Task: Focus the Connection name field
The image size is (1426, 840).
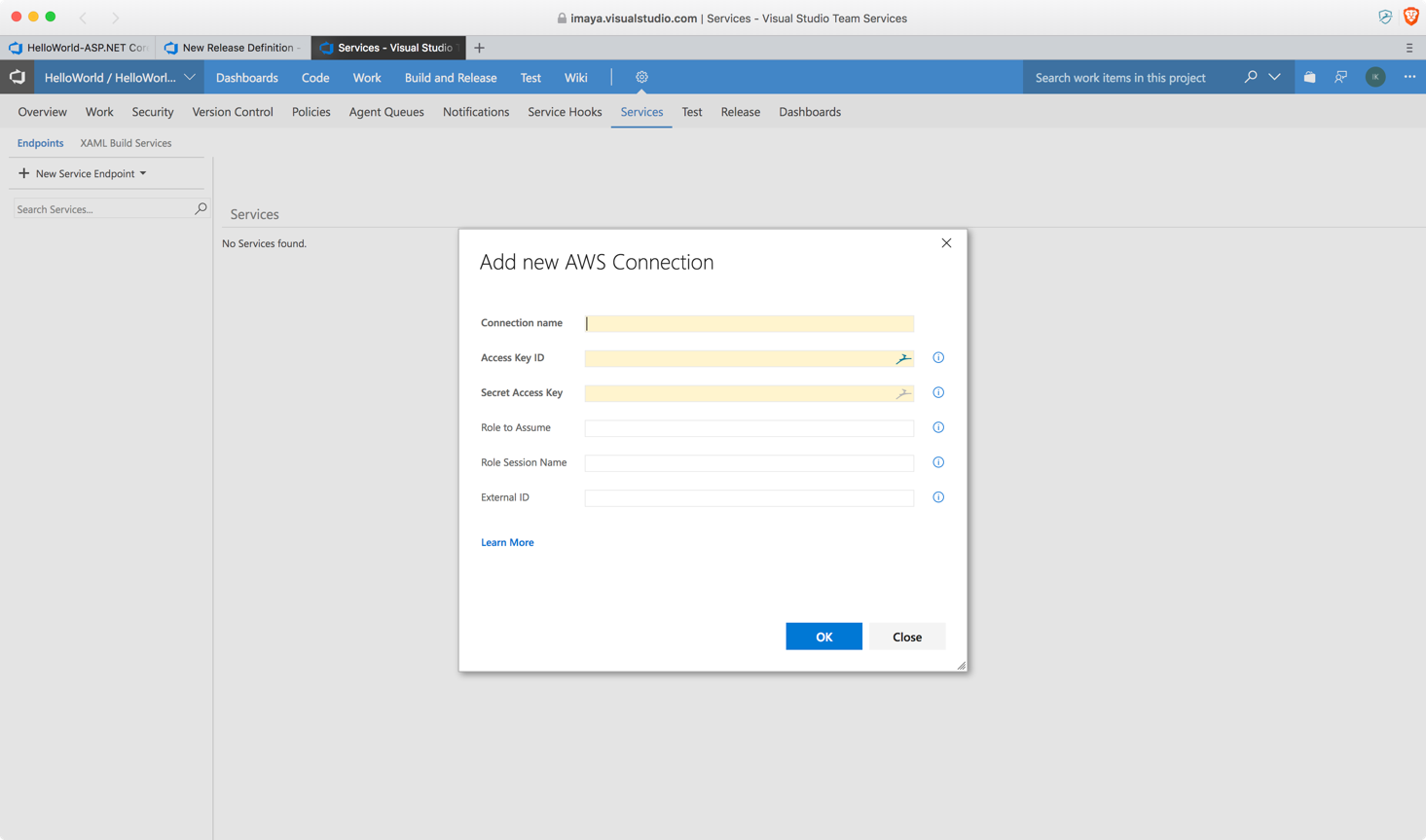Action: pos(750,323)
